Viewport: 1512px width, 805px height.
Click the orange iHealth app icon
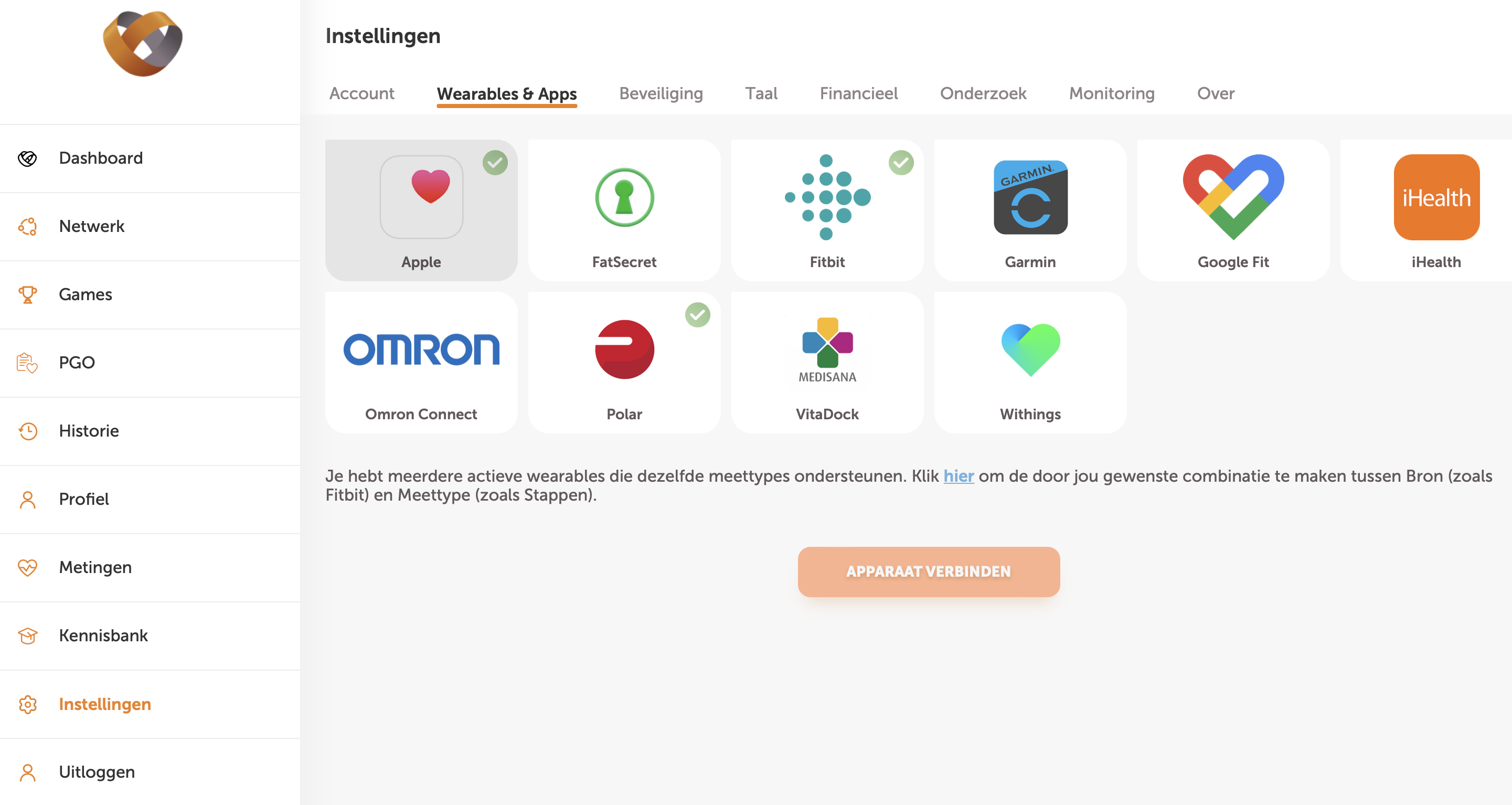click(x=1436, y=197)
